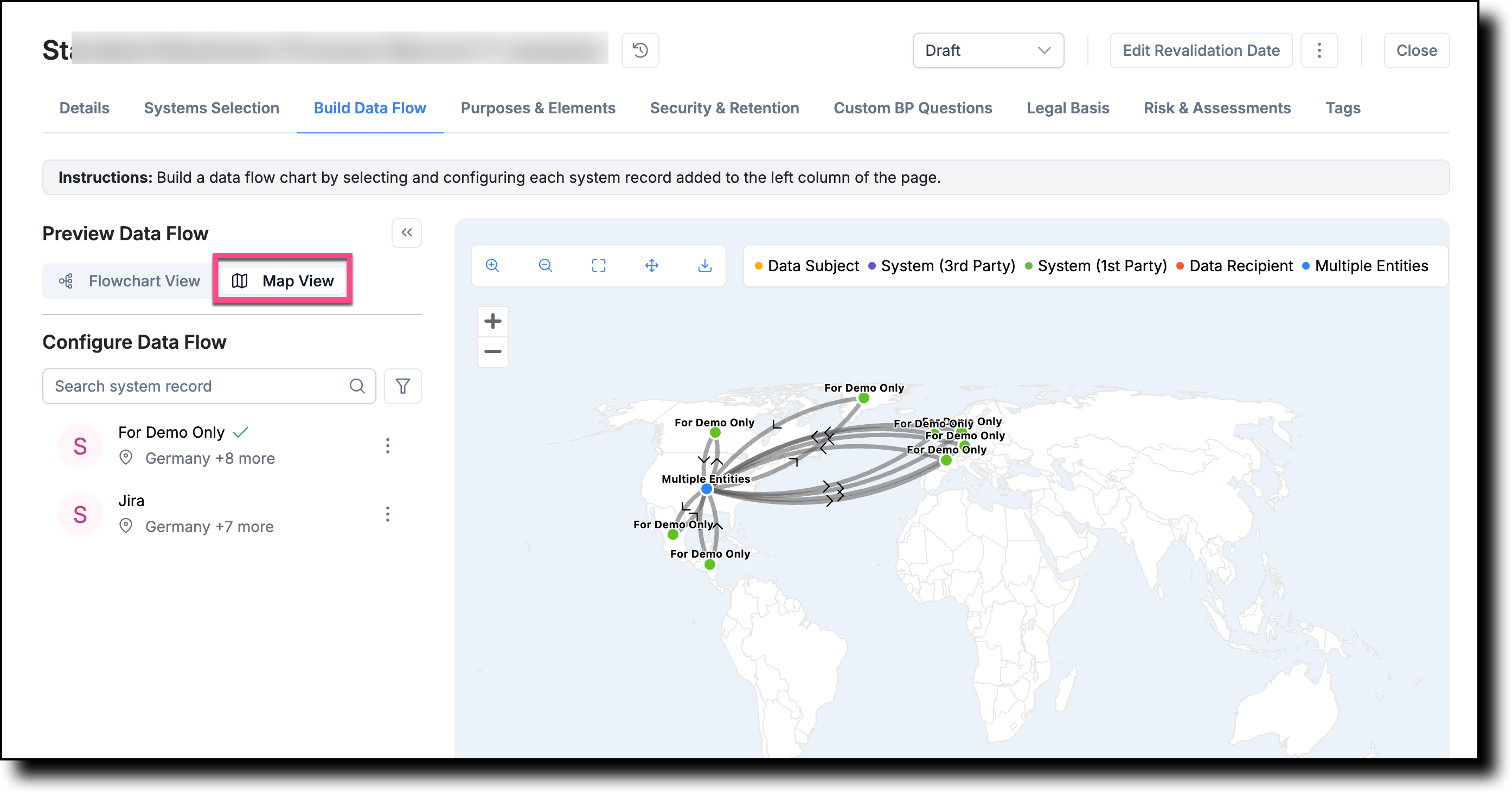The width and height of the screenshot is (1512, 793).
Task: Switch to the Tags tab
Action: tap(1342, 108)
